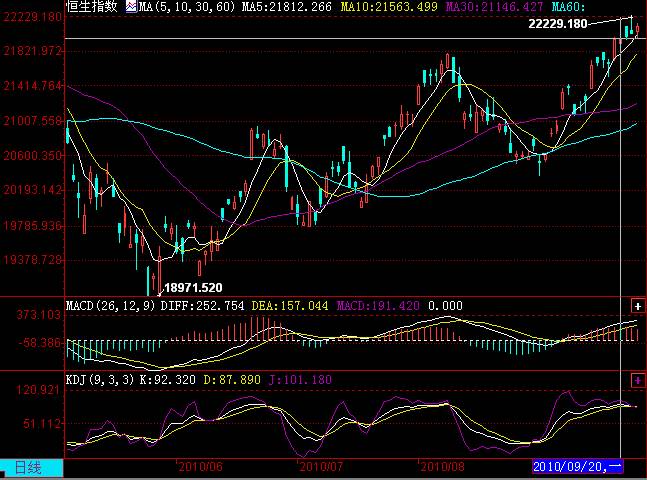Click the MA indicator chart icon
The width and height of the screenshot is (647, 480).
tap(131, 6)
